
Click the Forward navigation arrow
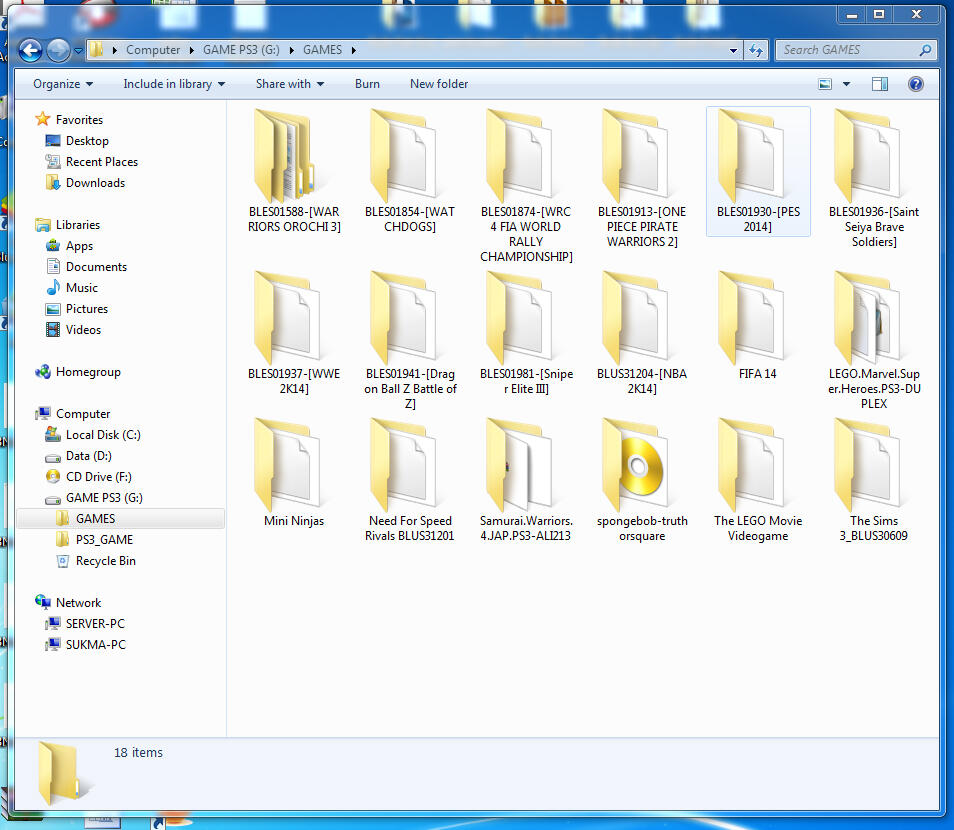(58, 51)
